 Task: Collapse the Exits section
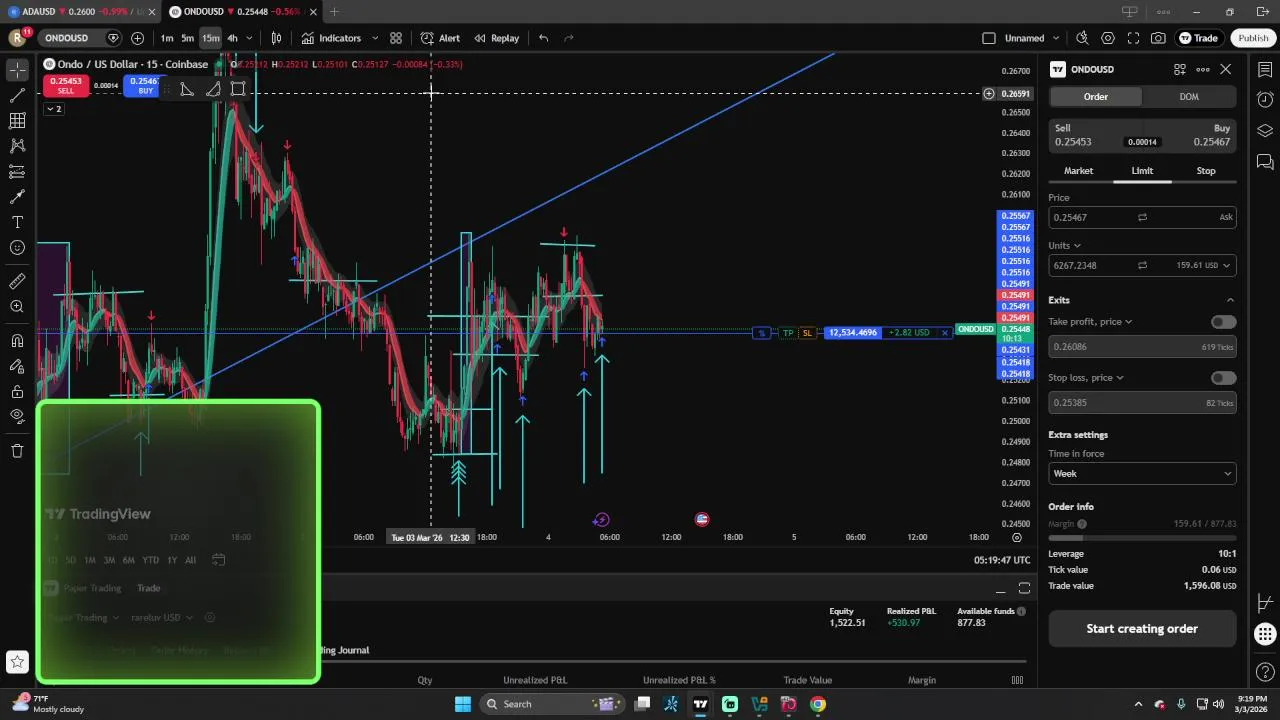[x=1230, y=300]
